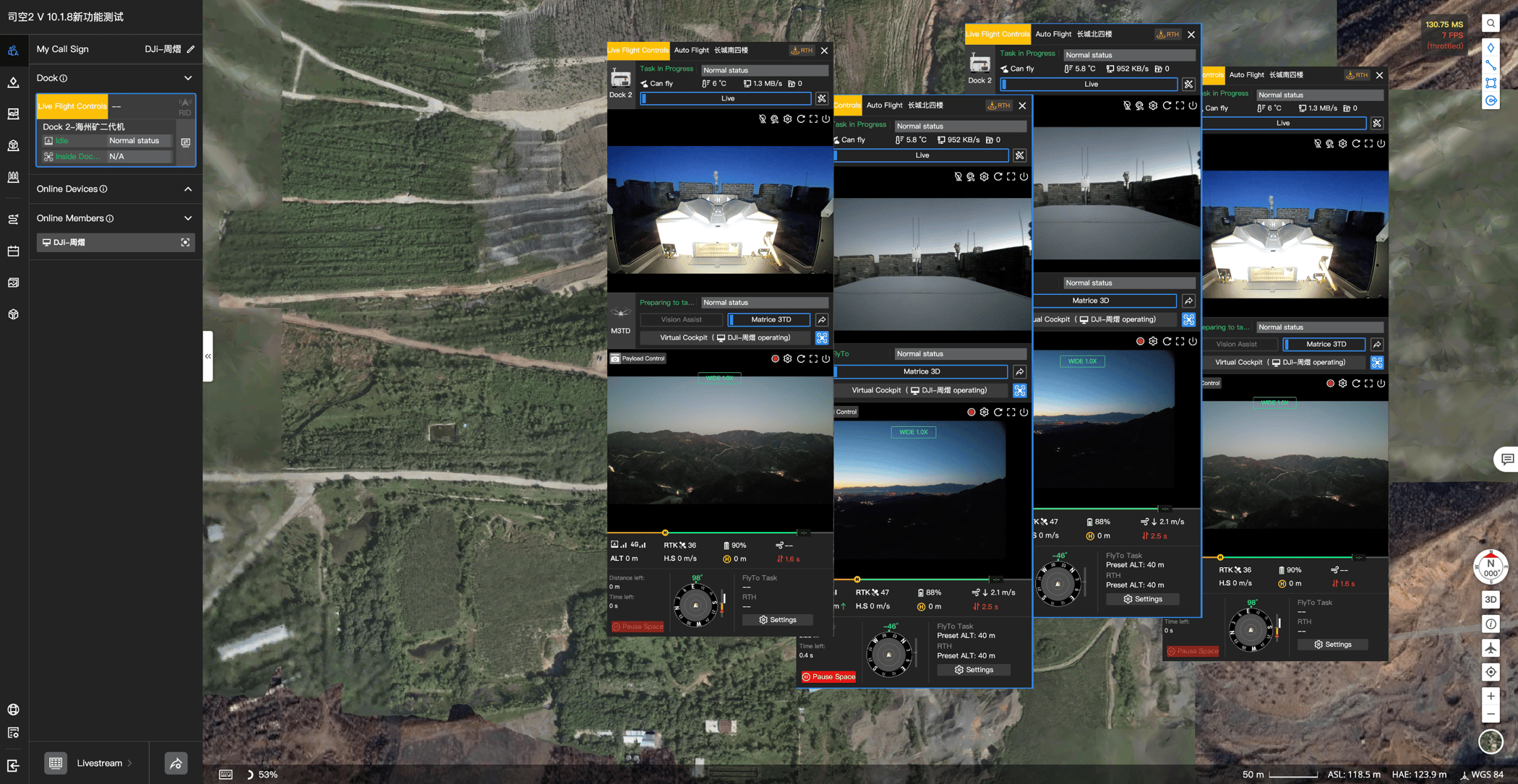Start recording in the Payload Control view
Image resolution: width=1518 pixels, height=784 pixels.
775,358
